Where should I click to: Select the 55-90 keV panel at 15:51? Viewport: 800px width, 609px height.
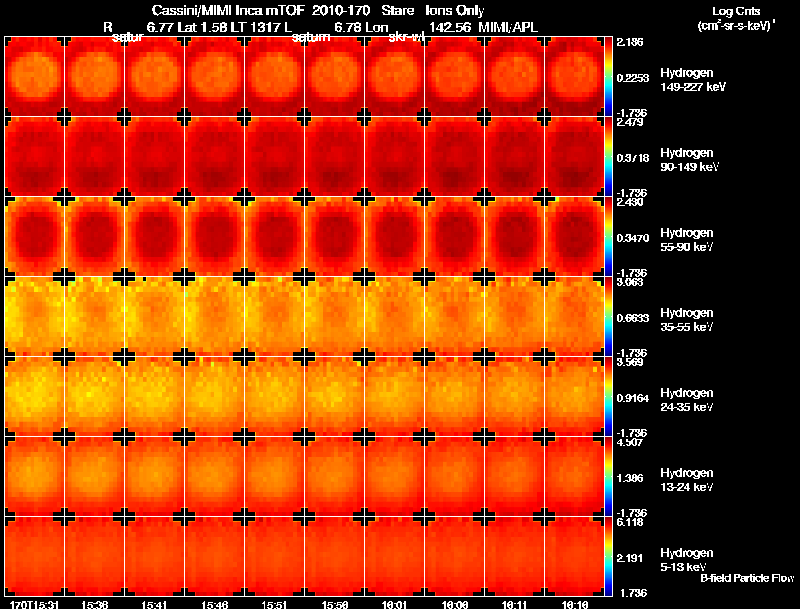[274, 237]
